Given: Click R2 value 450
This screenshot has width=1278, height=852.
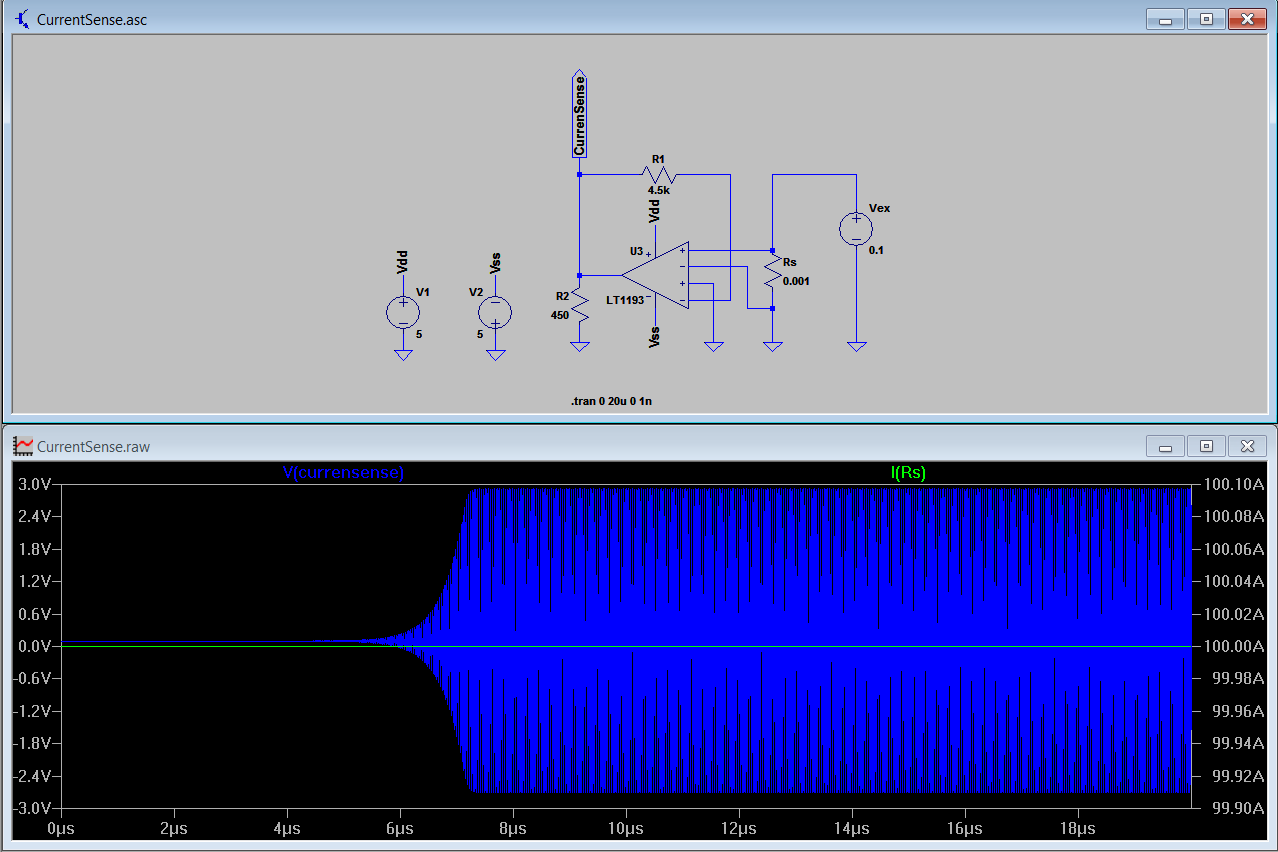Looking at the screenshot, I should [559, 315].
